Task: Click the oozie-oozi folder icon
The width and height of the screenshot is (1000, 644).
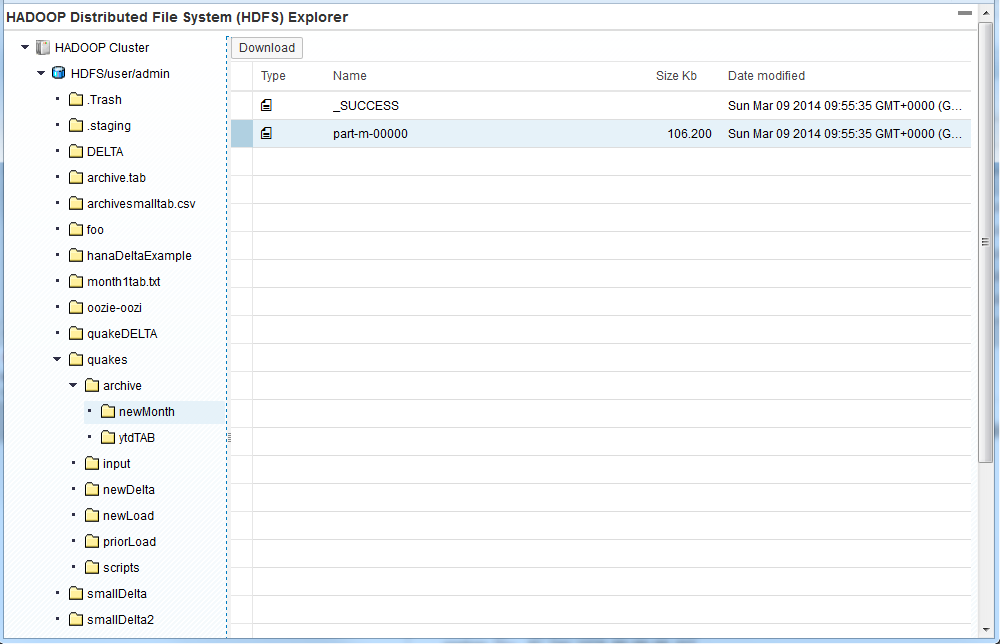Action: (x=76, y=307)
